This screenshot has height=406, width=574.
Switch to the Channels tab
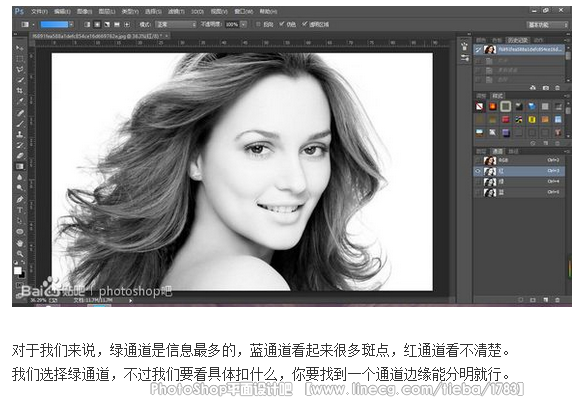click(x=497, y=151)
